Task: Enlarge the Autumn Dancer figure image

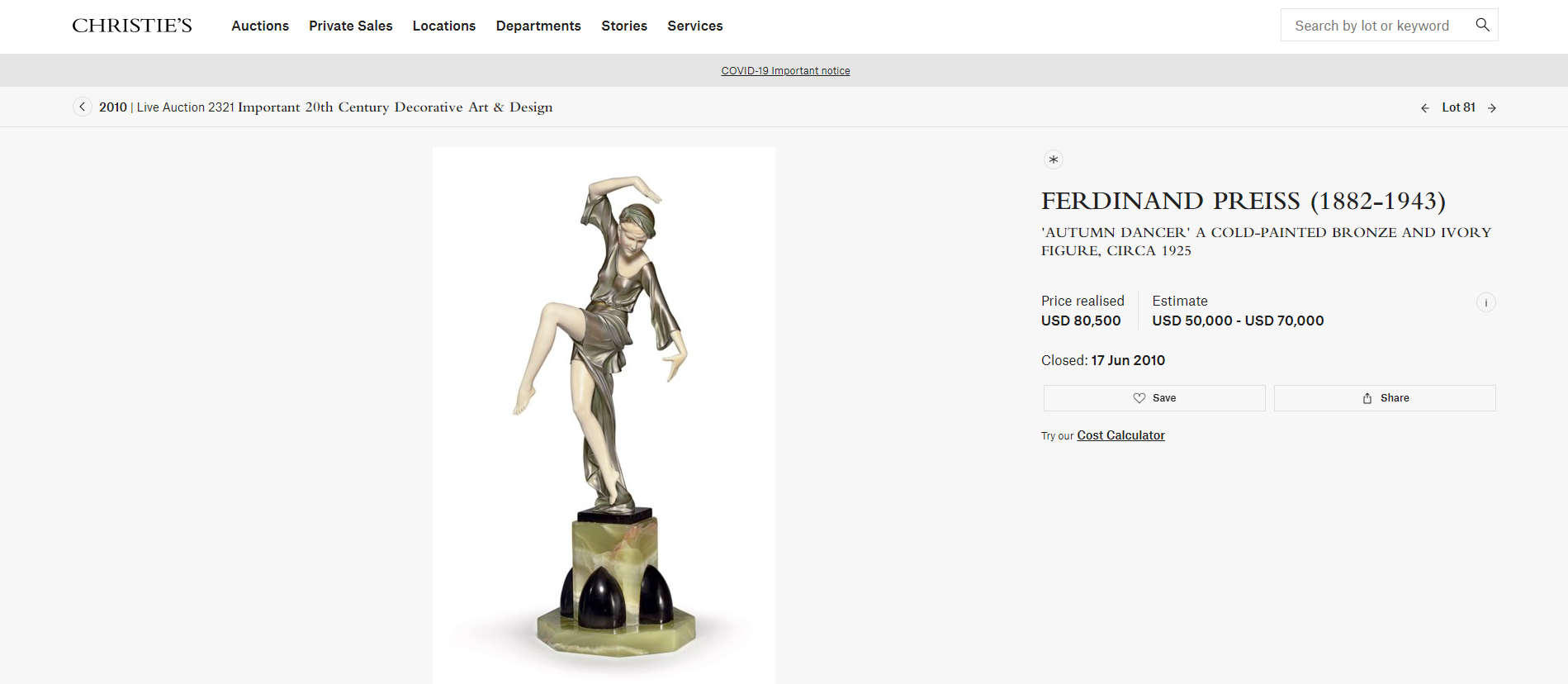Action: pos(604,416)
